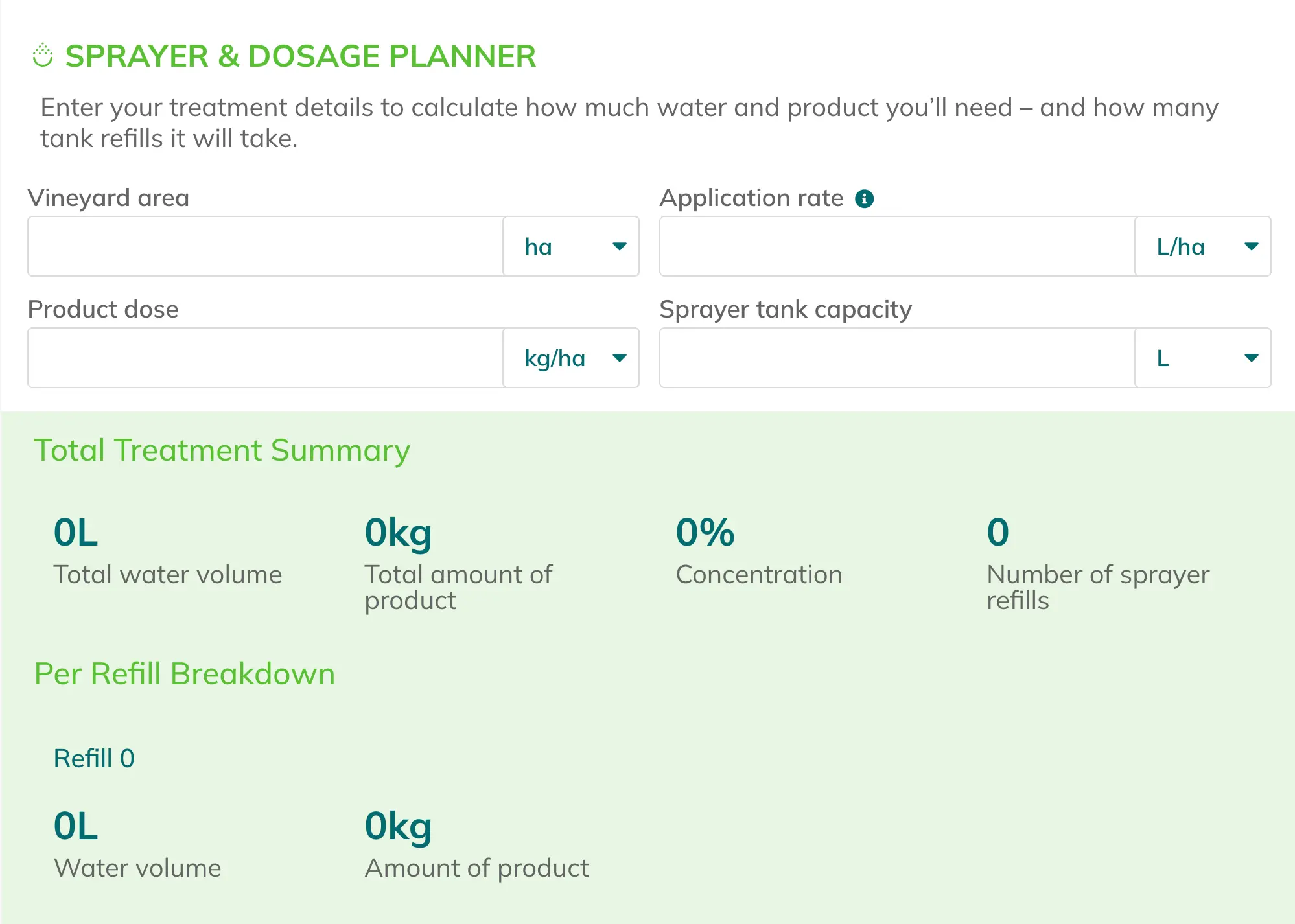Open the Application rate unit dropdown (L/ha)

tap(1203, 246)
